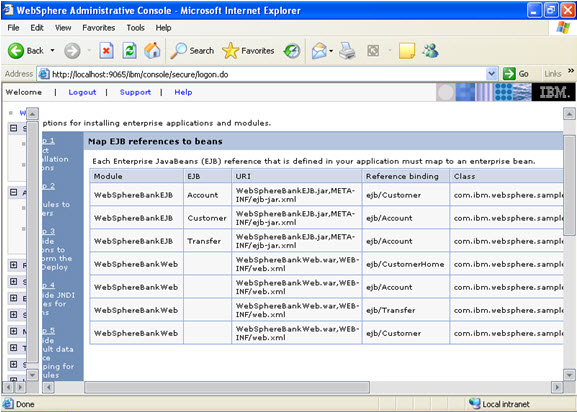Click navigation pane scrollbar down arrow
577x412 pixels.
[32, 375]
